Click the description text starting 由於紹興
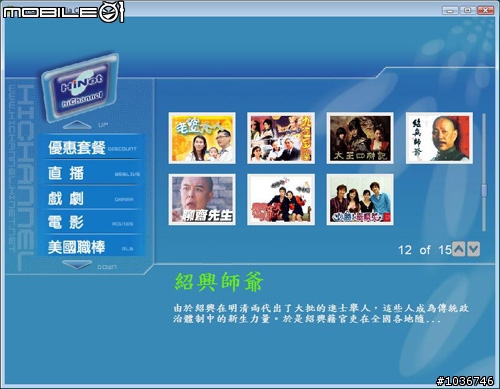 point(321,313)
